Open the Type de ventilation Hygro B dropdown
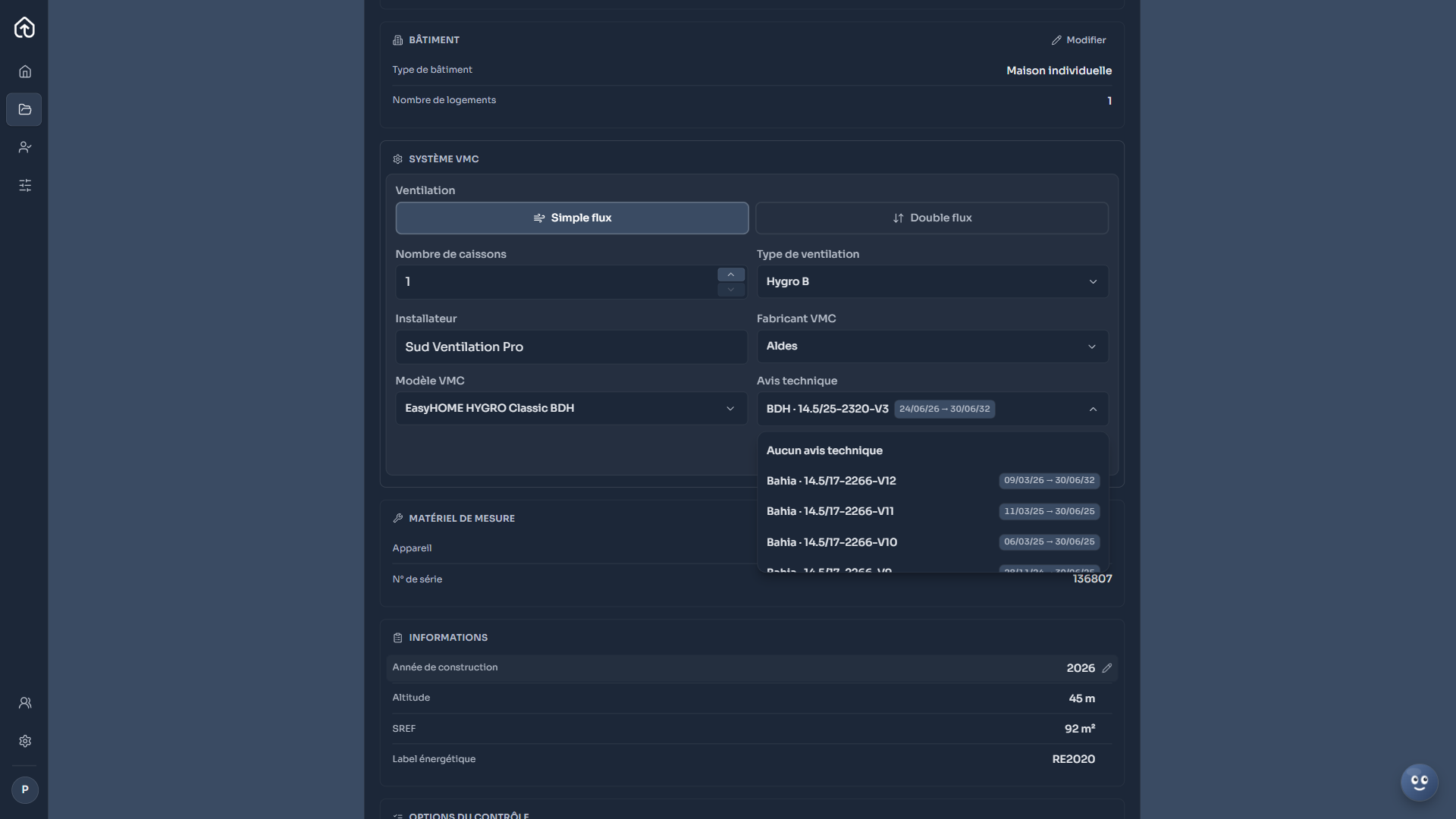This screenshot has width=1456, height=819. click(x=932, y=281)
